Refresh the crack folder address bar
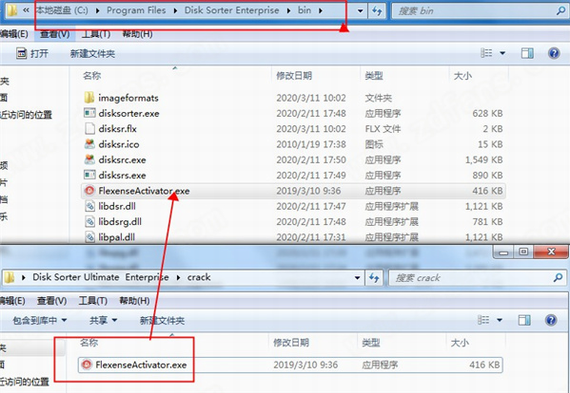 click(374, 278)
